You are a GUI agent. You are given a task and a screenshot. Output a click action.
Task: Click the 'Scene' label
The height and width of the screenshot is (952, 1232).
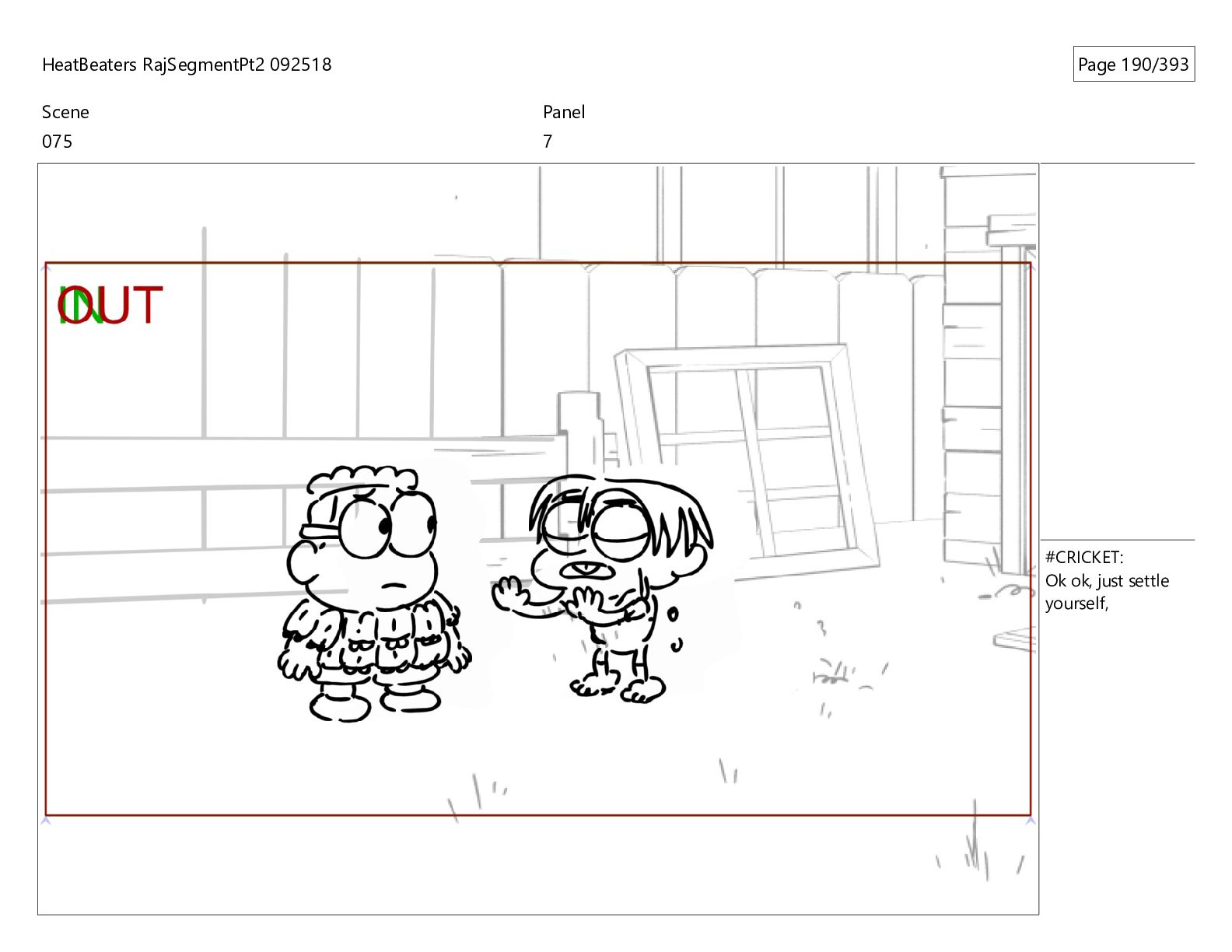65,112
